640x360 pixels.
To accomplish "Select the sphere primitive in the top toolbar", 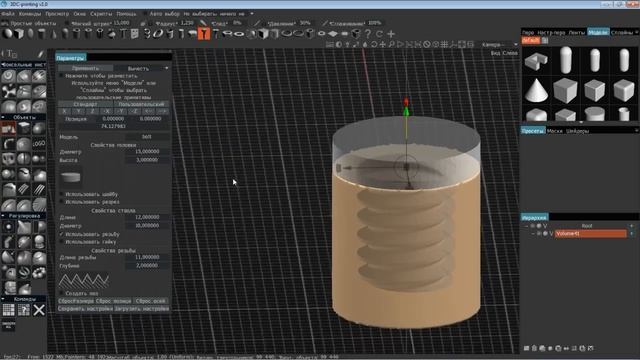I will click(x=7, y=34).
